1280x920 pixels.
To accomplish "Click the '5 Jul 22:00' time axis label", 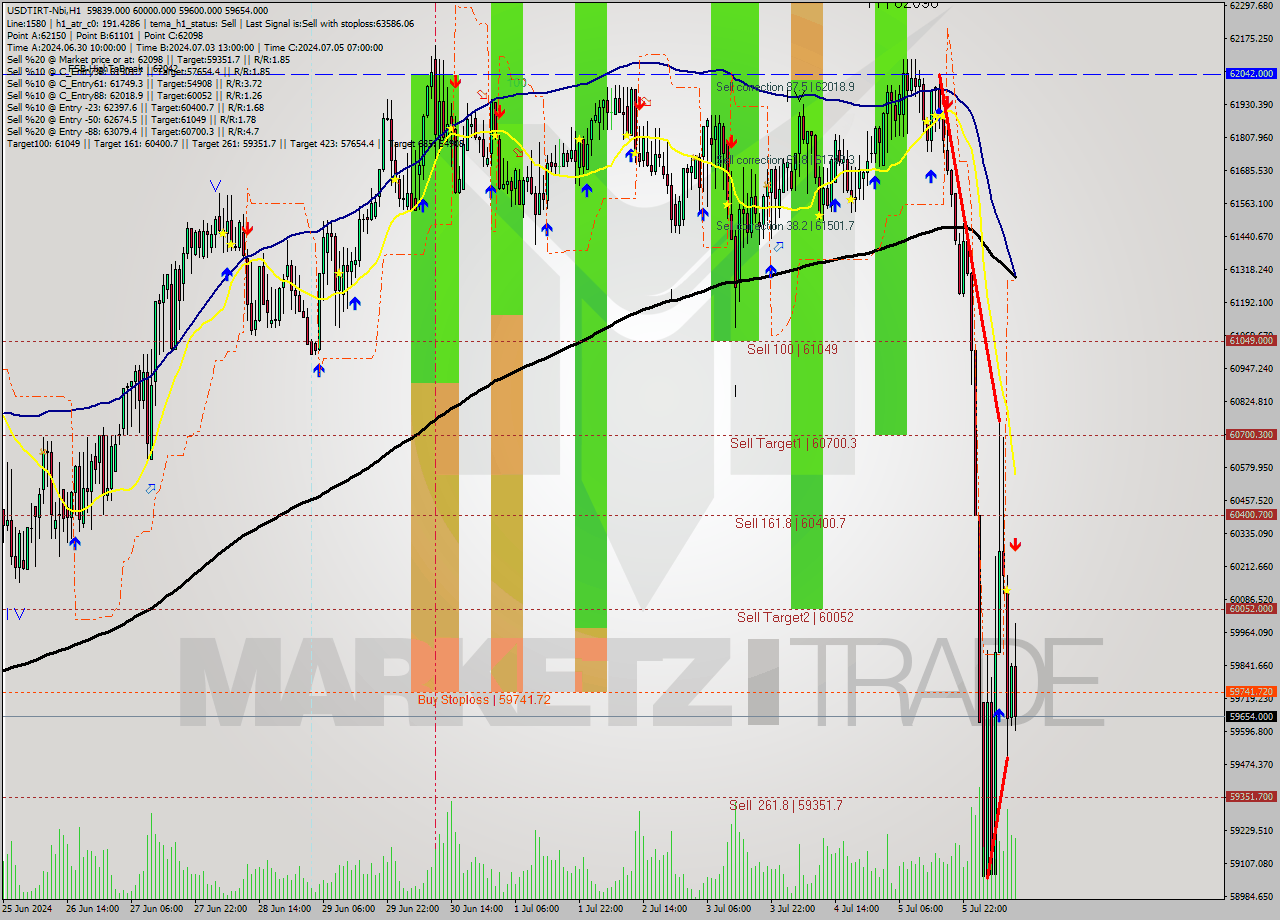I will click(985, 909).
